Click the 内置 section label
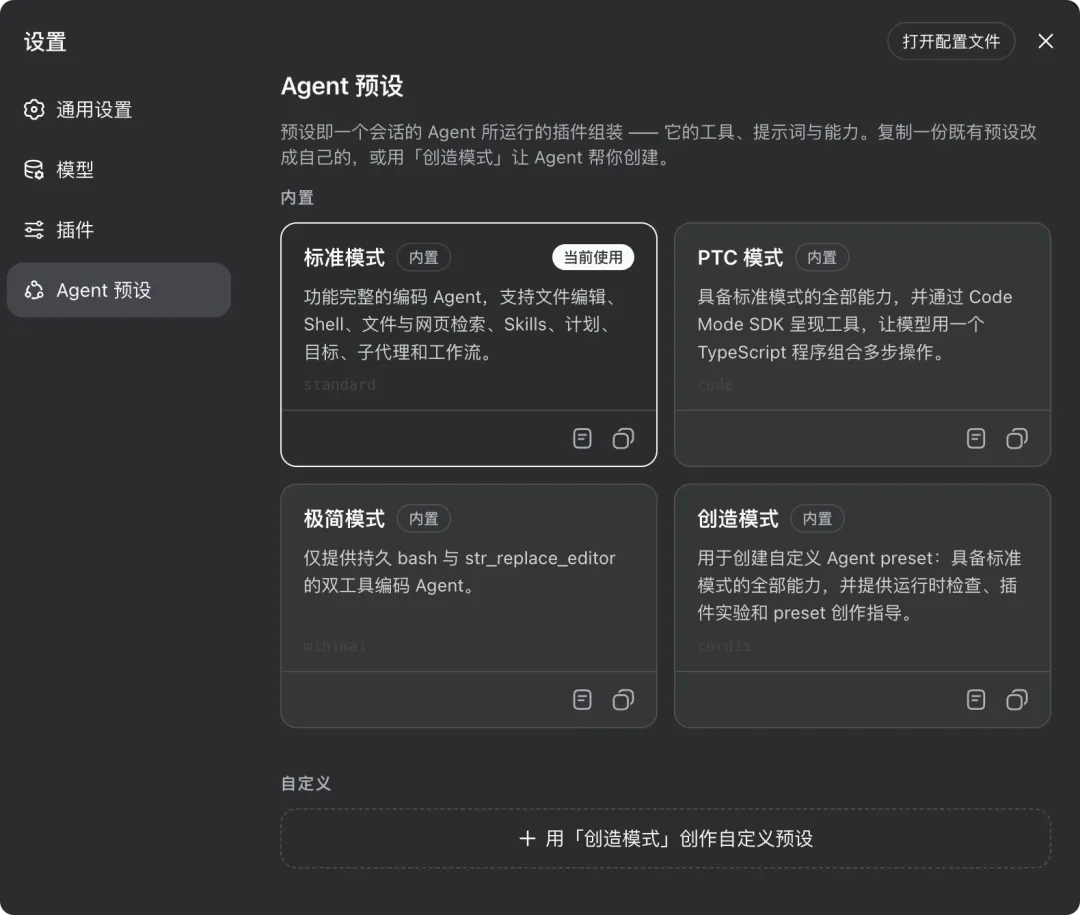Viewport: 1080px width, 915px height. tap(298, 198)
